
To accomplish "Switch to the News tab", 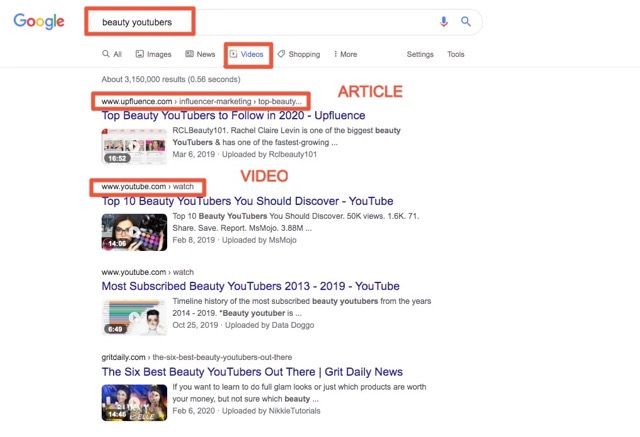I will (x=200, y=54).
